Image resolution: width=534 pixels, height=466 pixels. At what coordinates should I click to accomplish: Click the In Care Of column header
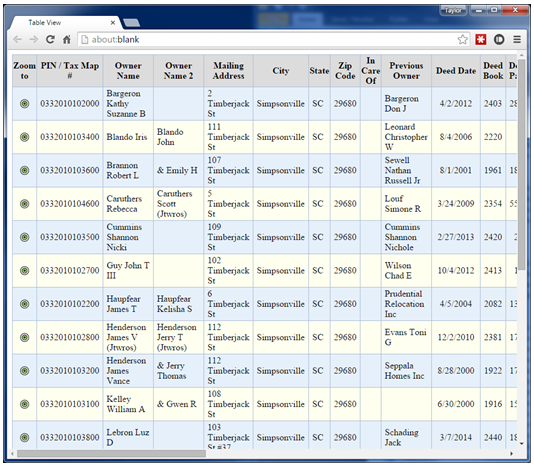[371, 71]
